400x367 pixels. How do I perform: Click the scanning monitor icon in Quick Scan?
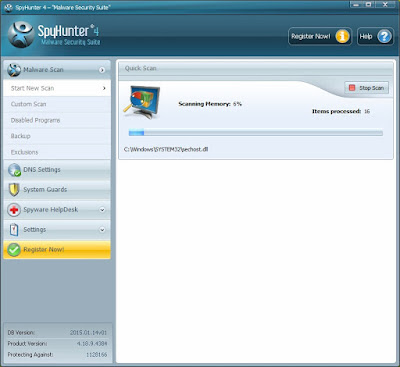click(142, 102)
